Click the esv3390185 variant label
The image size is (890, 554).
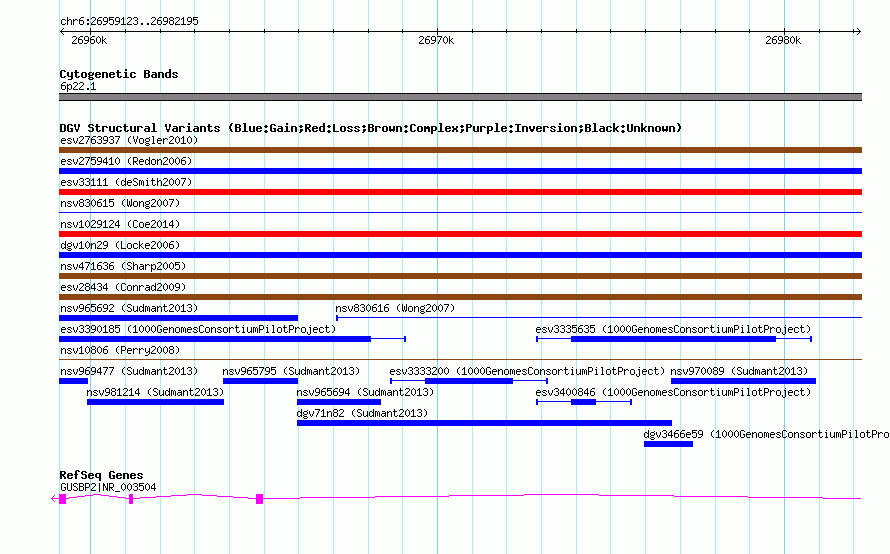pos(198,329)
